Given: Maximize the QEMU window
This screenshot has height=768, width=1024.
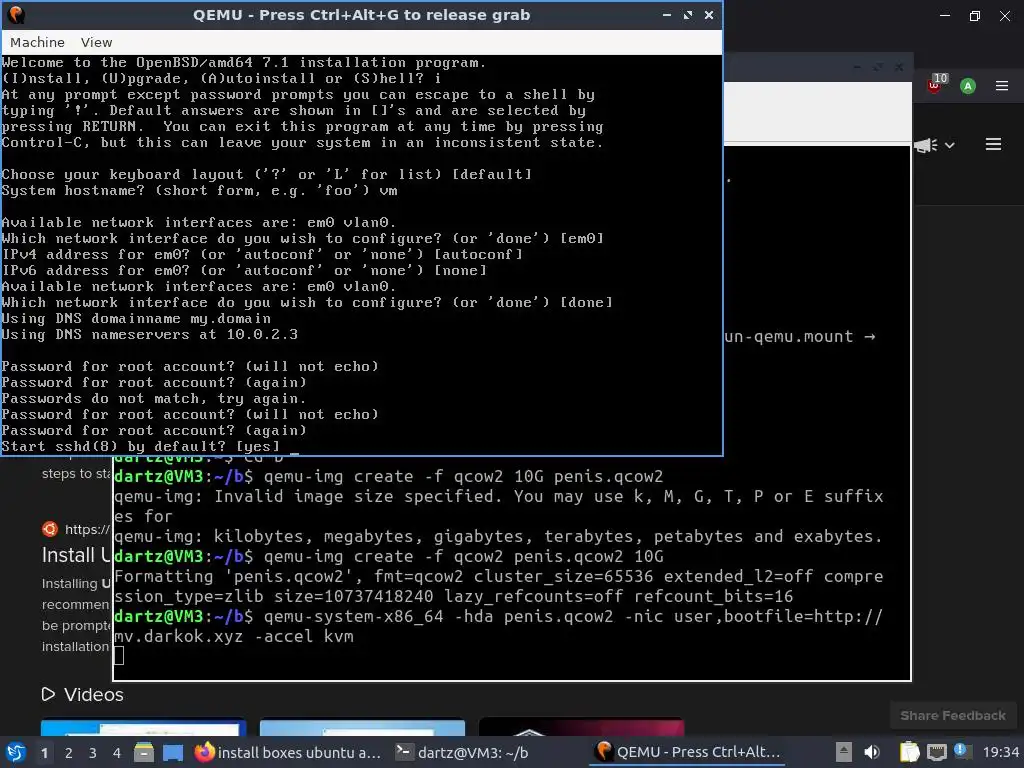Looking at the screenshot, I should click(688, 15).
